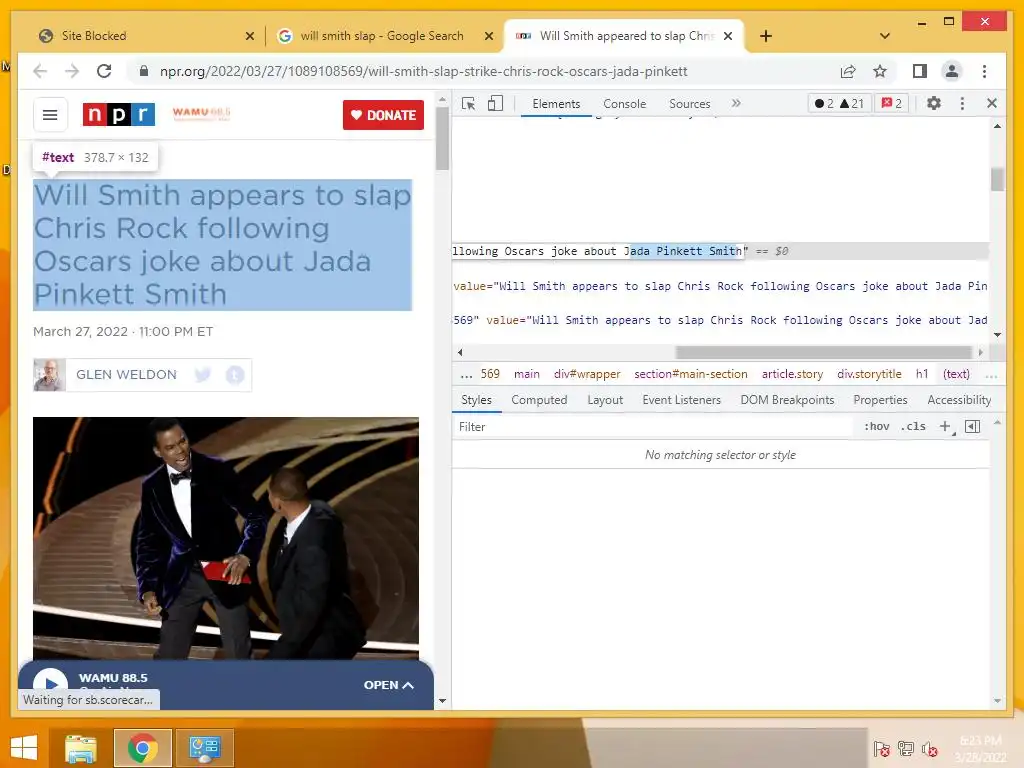Image resolution: width=1024 pixels, height=768 pixels.
Task: Toggle the computed styles sidebar
Action: 972,426
